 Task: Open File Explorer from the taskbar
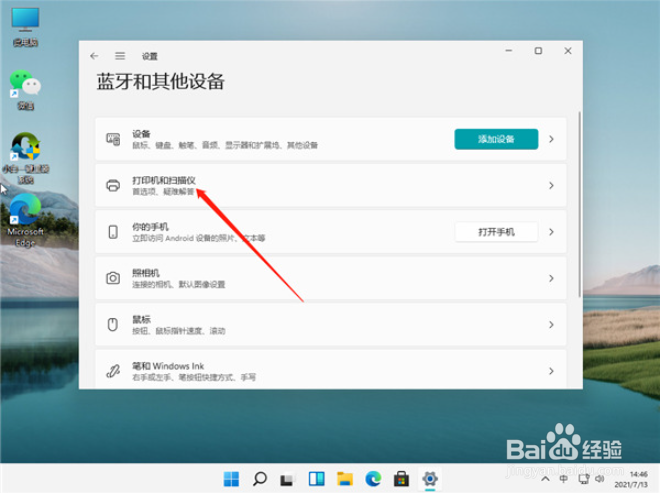pyautogui.click(x=345, y=479)
